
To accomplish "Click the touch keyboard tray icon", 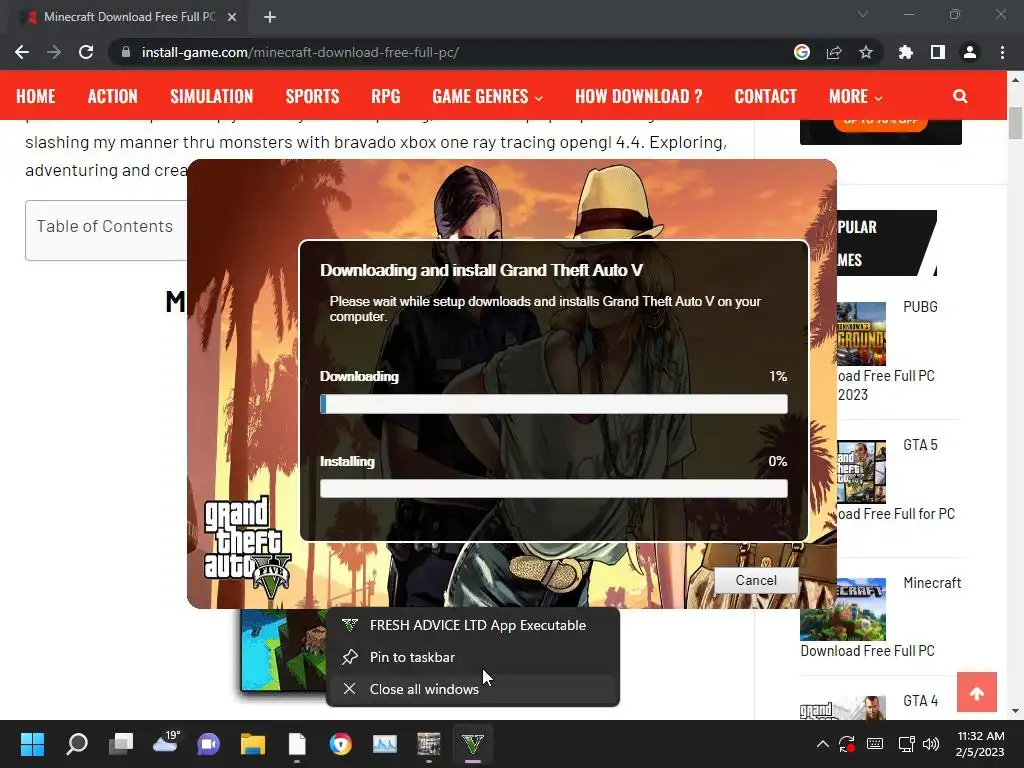I will (x=875, y=744).
